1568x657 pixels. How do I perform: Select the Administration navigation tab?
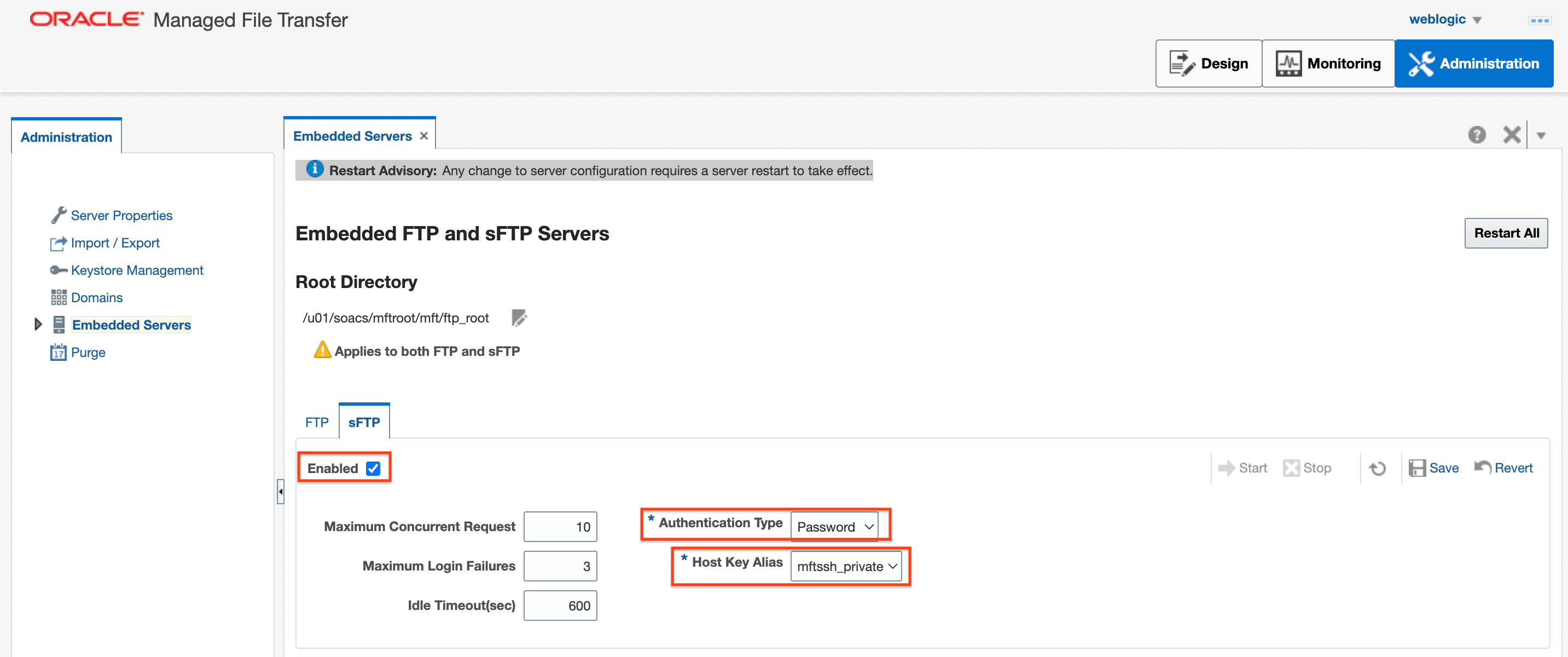click(x=66, y=136)
